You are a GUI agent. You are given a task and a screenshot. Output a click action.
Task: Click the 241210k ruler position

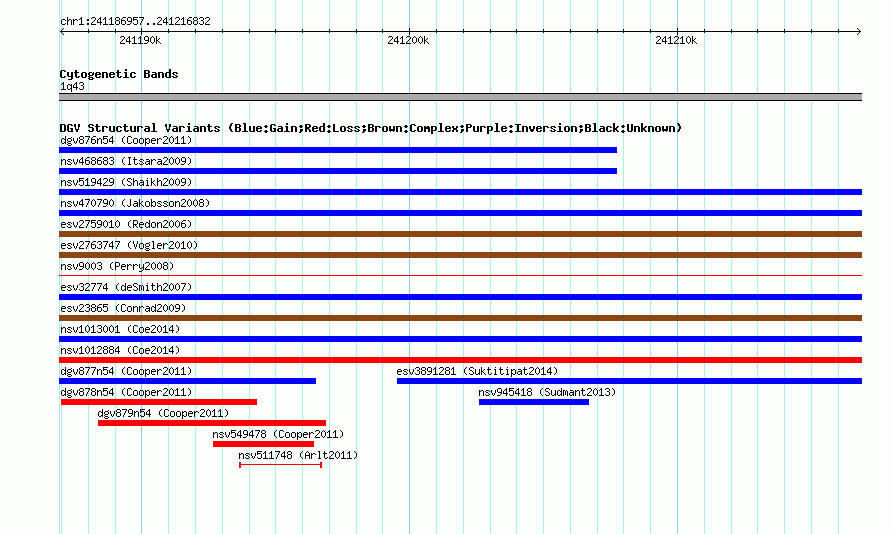coord(676,40)
